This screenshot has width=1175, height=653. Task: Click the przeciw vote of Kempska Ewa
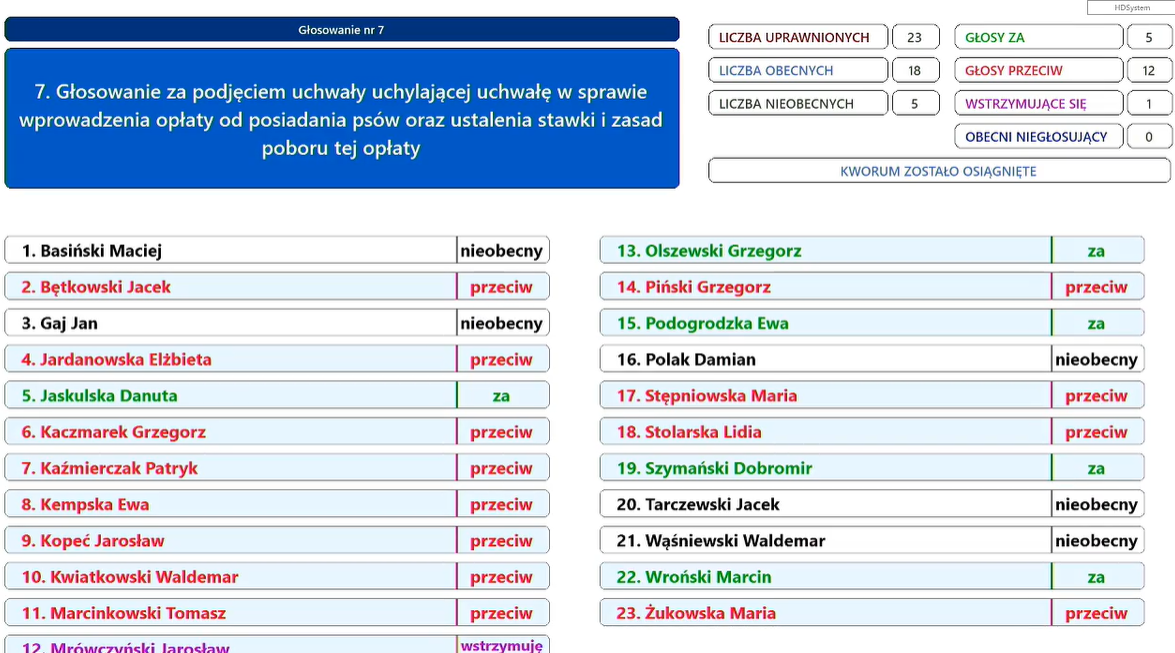pos(502,505)
